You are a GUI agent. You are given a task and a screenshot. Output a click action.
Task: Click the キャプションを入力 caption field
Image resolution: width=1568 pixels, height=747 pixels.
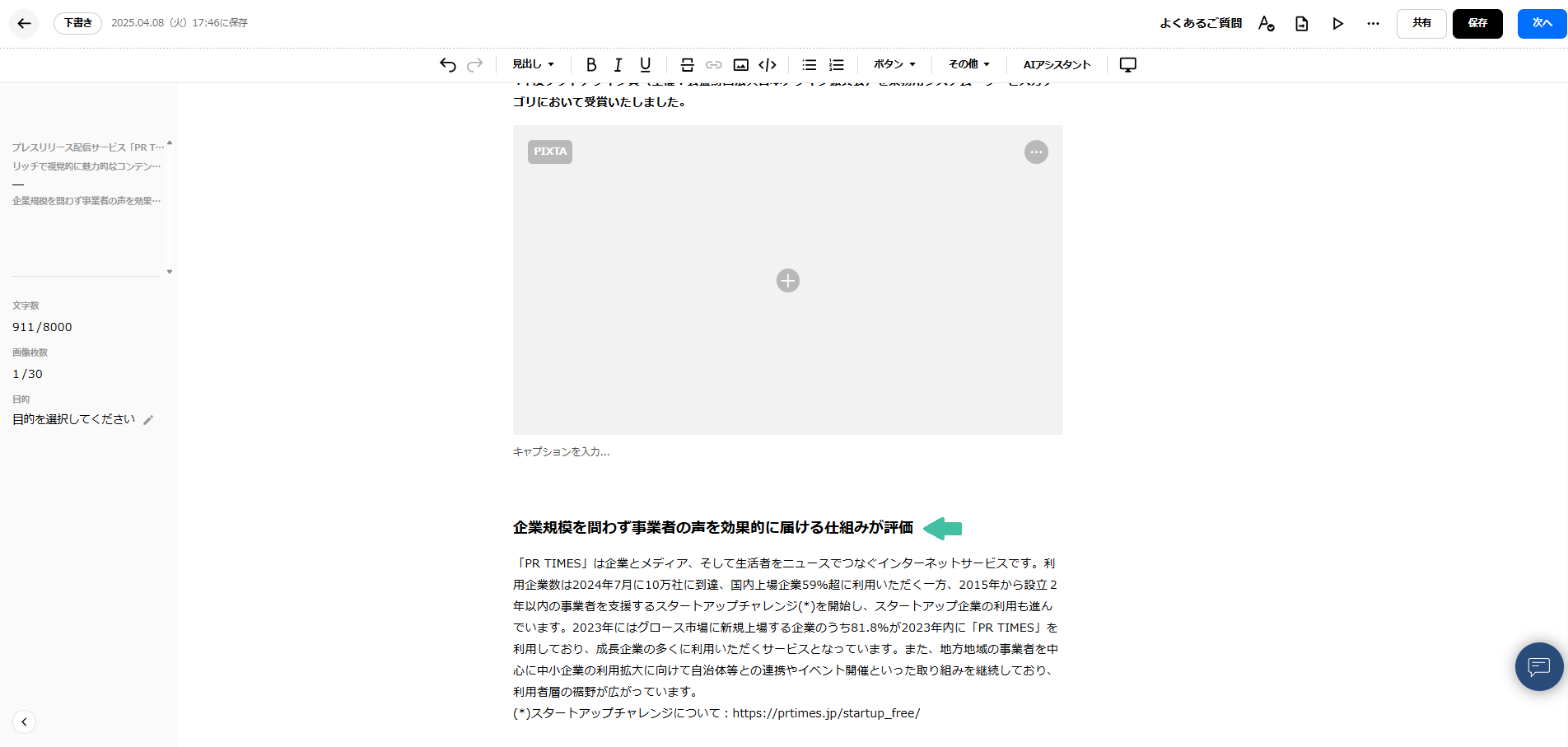[x=562, y=452]
